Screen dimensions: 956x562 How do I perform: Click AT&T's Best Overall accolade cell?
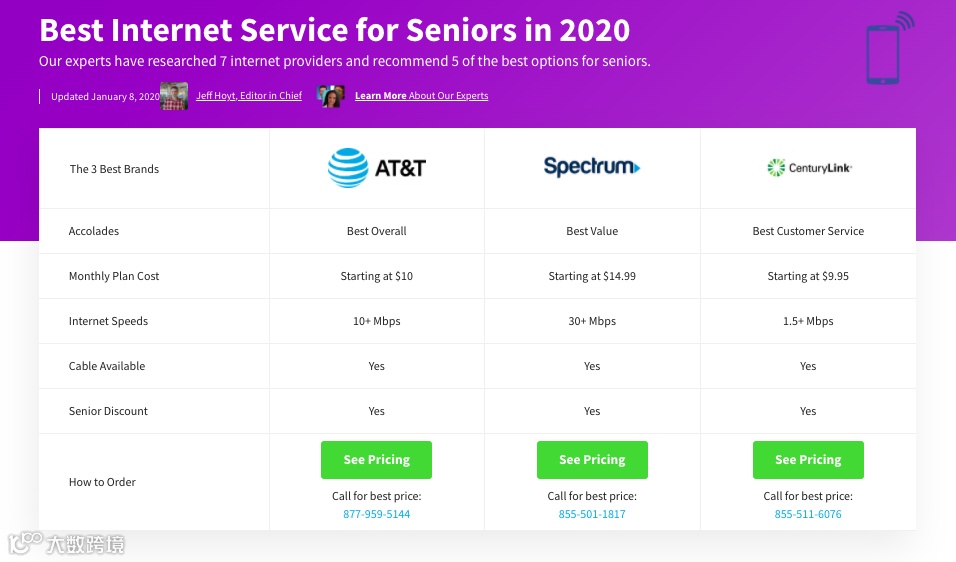[x=377, y=231]
